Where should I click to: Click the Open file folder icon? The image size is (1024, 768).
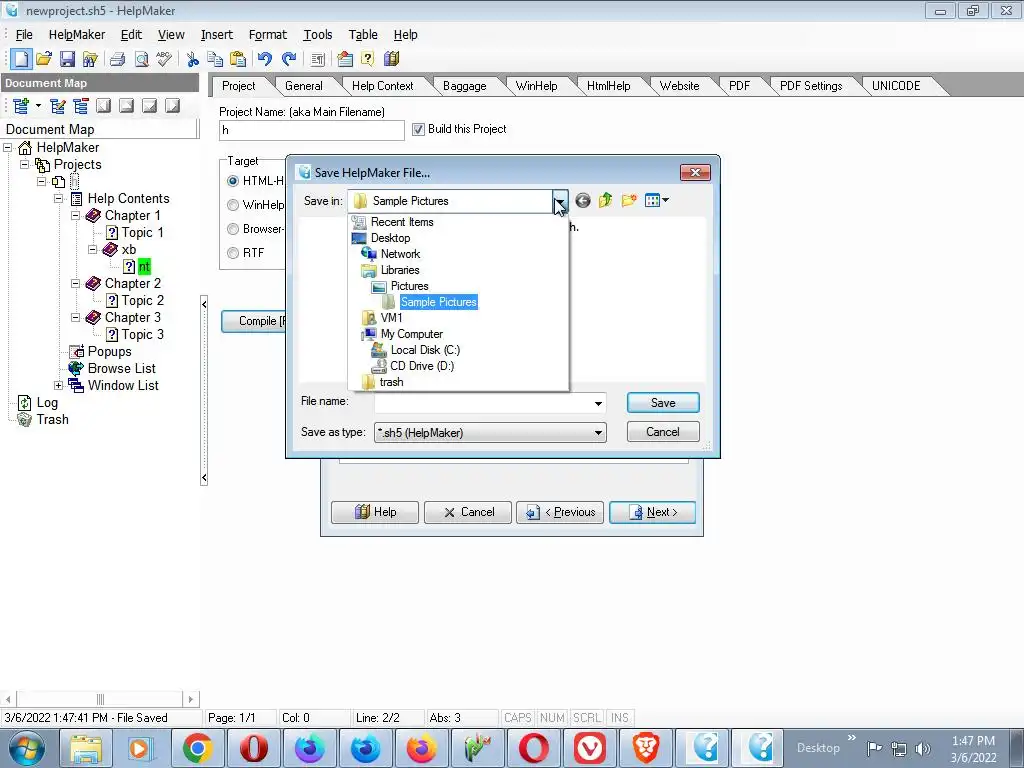pos(44,59)
